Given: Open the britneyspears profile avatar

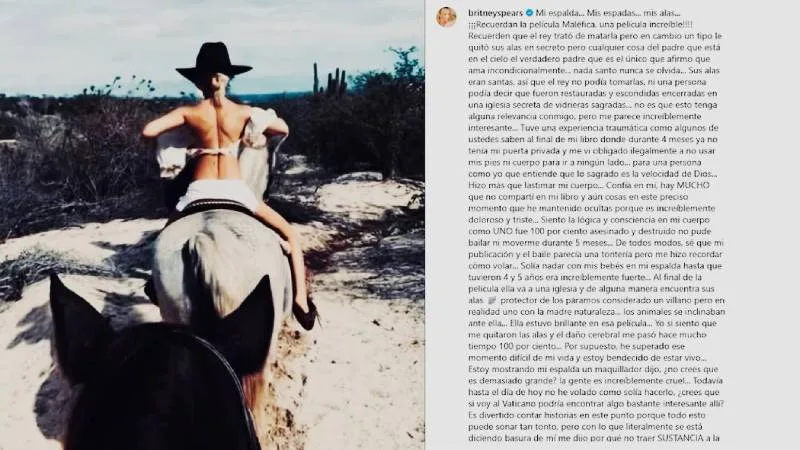Looking at the screenshot, I should [446, 17].
